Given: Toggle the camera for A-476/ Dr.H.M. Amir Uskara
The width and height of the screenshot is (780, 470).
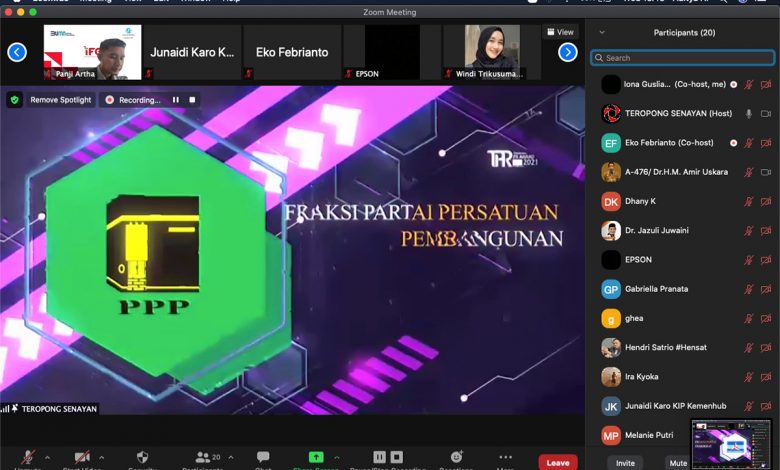Looking at the screenshot, I should pyautogui.click(x=766, y=172).
